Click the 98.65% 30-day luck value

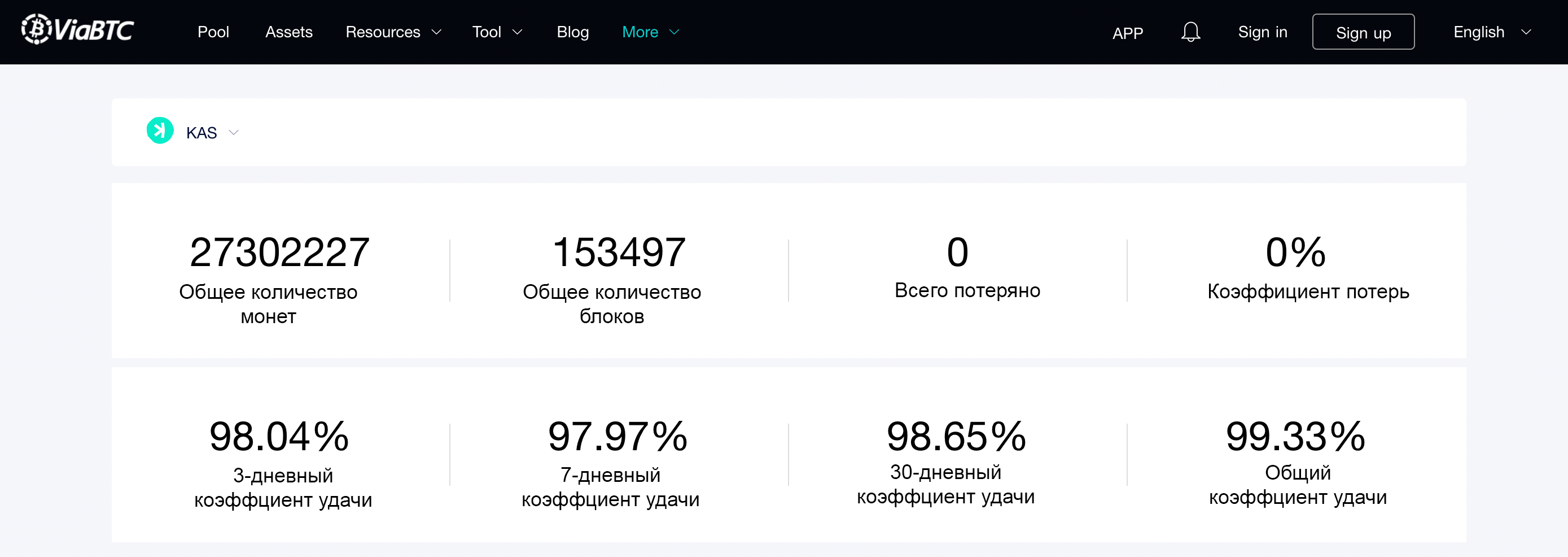[956, 436]
